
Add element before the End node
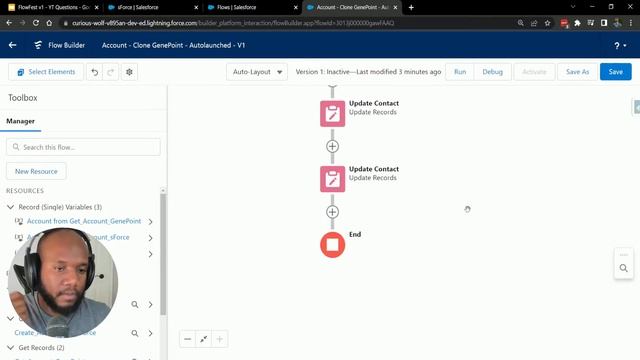[x=332, y=212]
